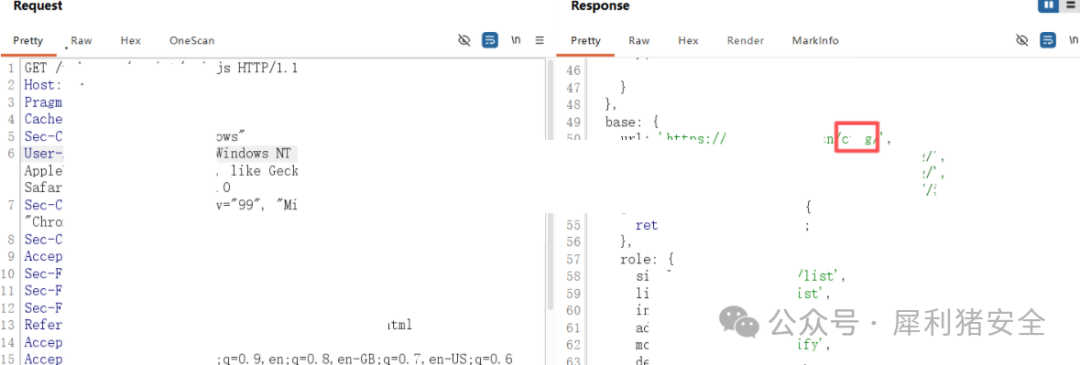
Task: Switch Response view to Raw tab
Action: pyautogui.click(x=639, y=41)
